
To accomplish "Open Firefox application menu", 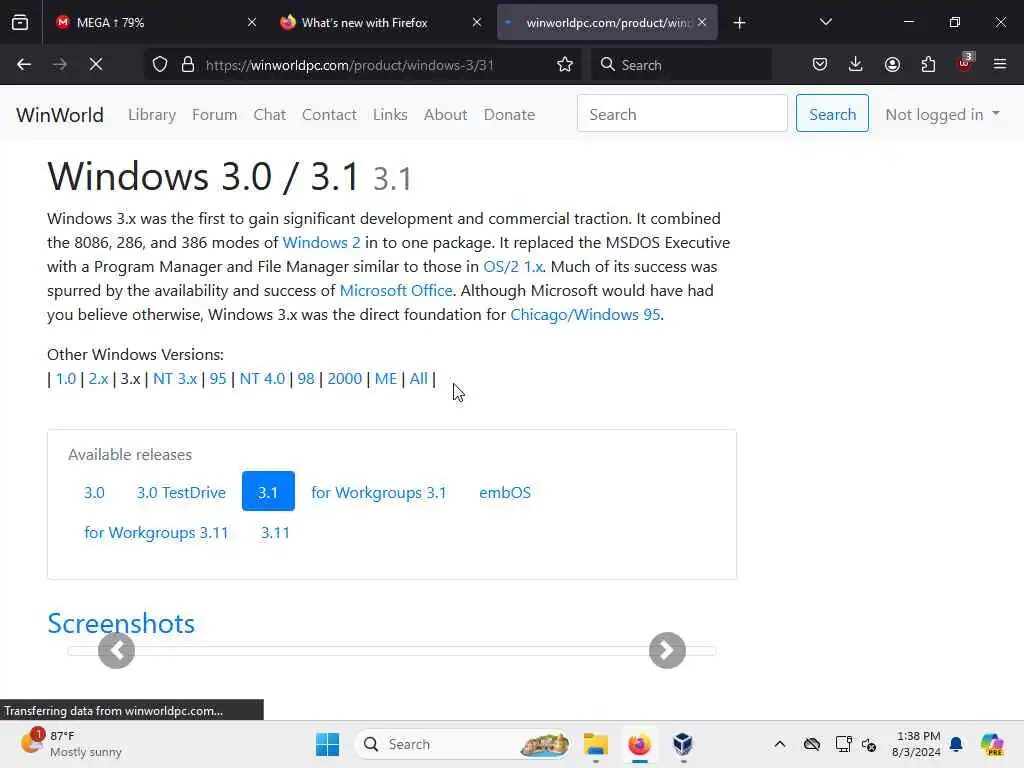I will 1000,65.
